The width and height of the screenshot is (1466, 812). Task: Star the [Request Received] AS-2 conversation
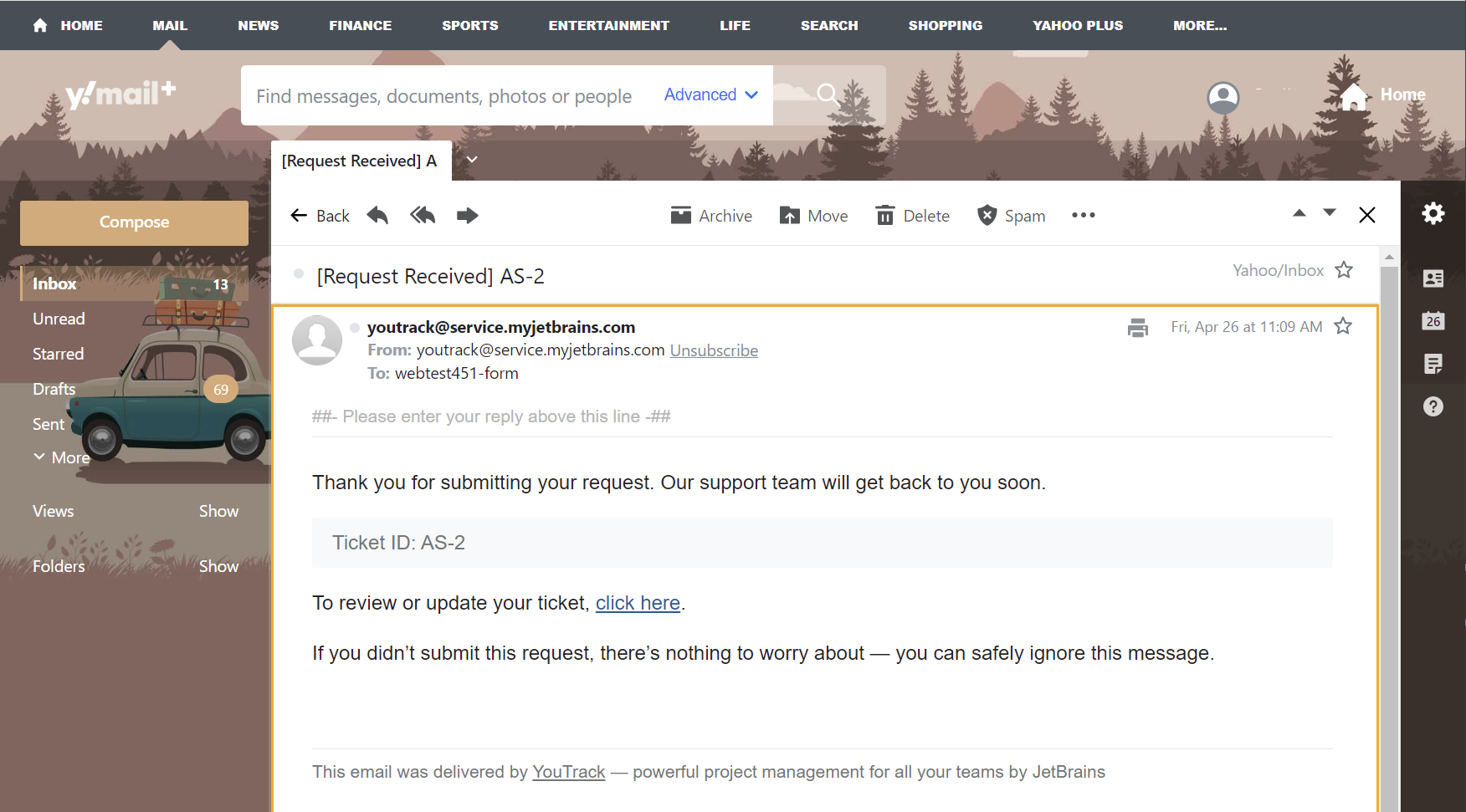[1344, 270]
